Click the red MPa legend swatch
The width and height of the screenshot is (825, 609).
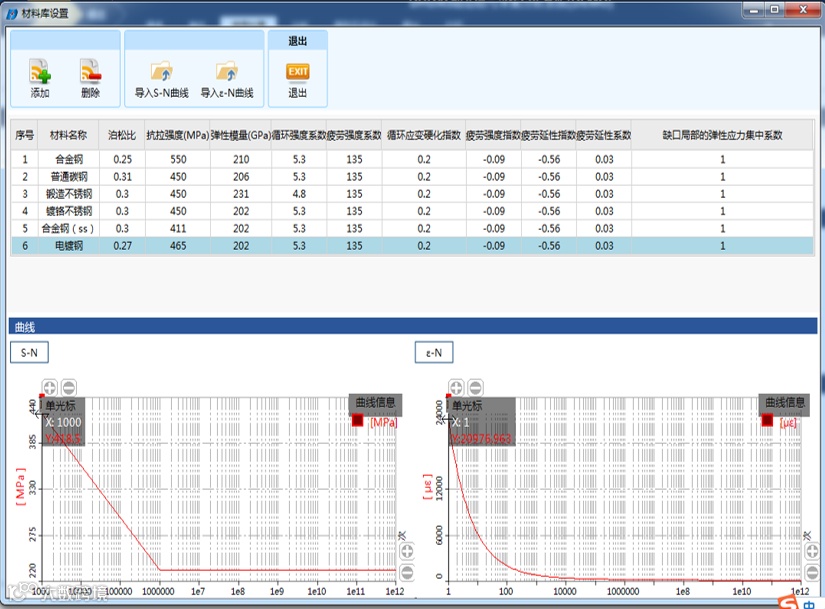click(x=358, y=420)
